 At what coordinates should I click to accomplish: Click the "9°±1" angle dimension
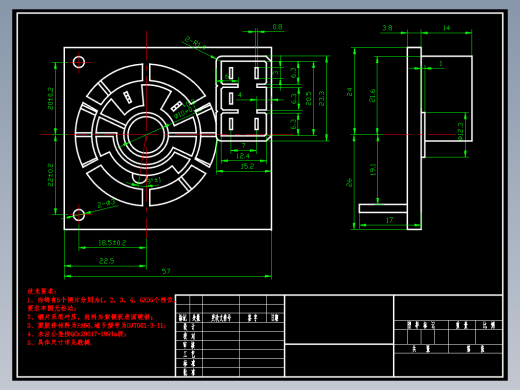pyautogui.click(x=154, y=181)
